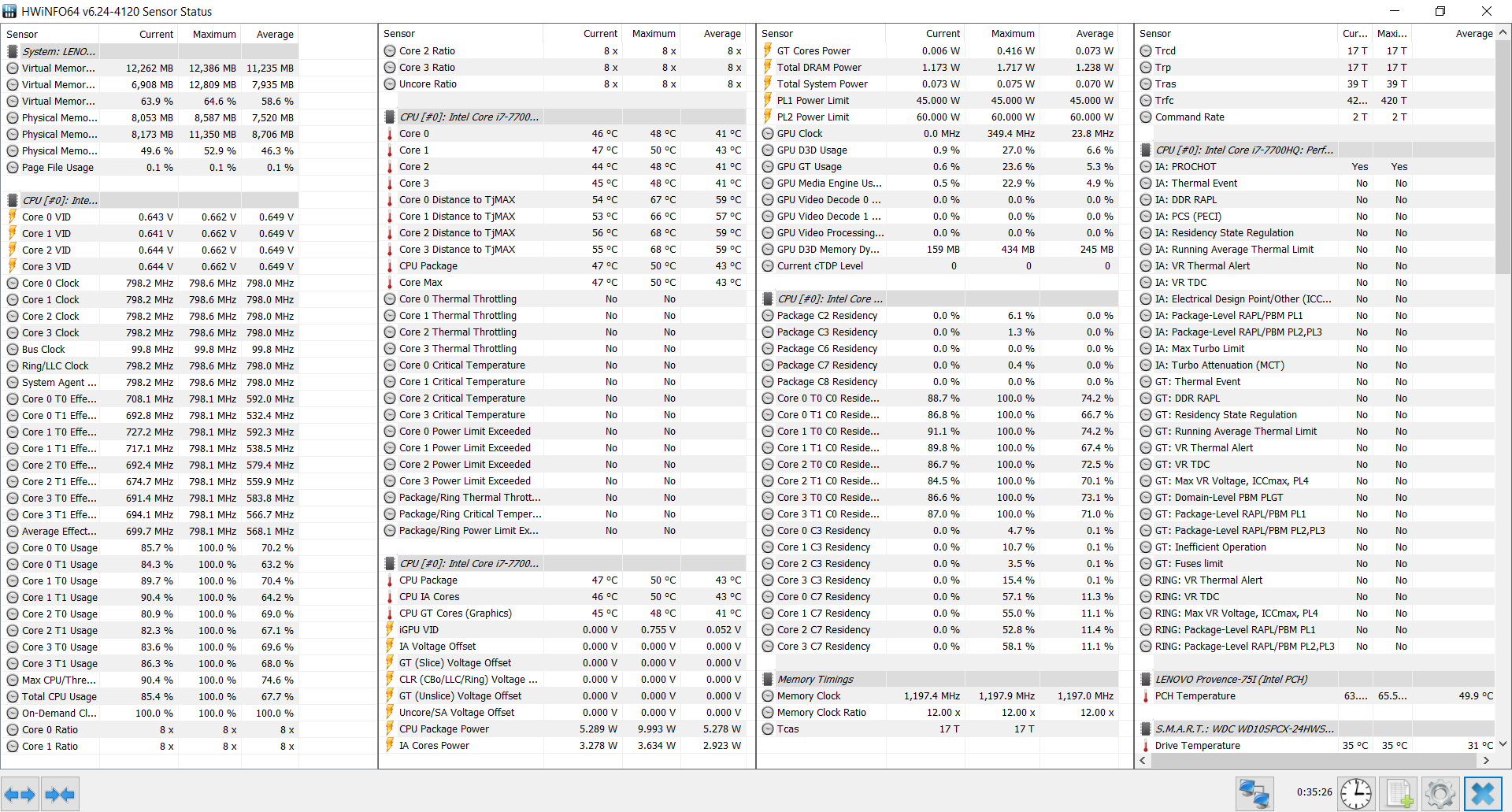Click the HWiNFO64 logo in the title bar
1512x812 pixels.
(11, 11)
